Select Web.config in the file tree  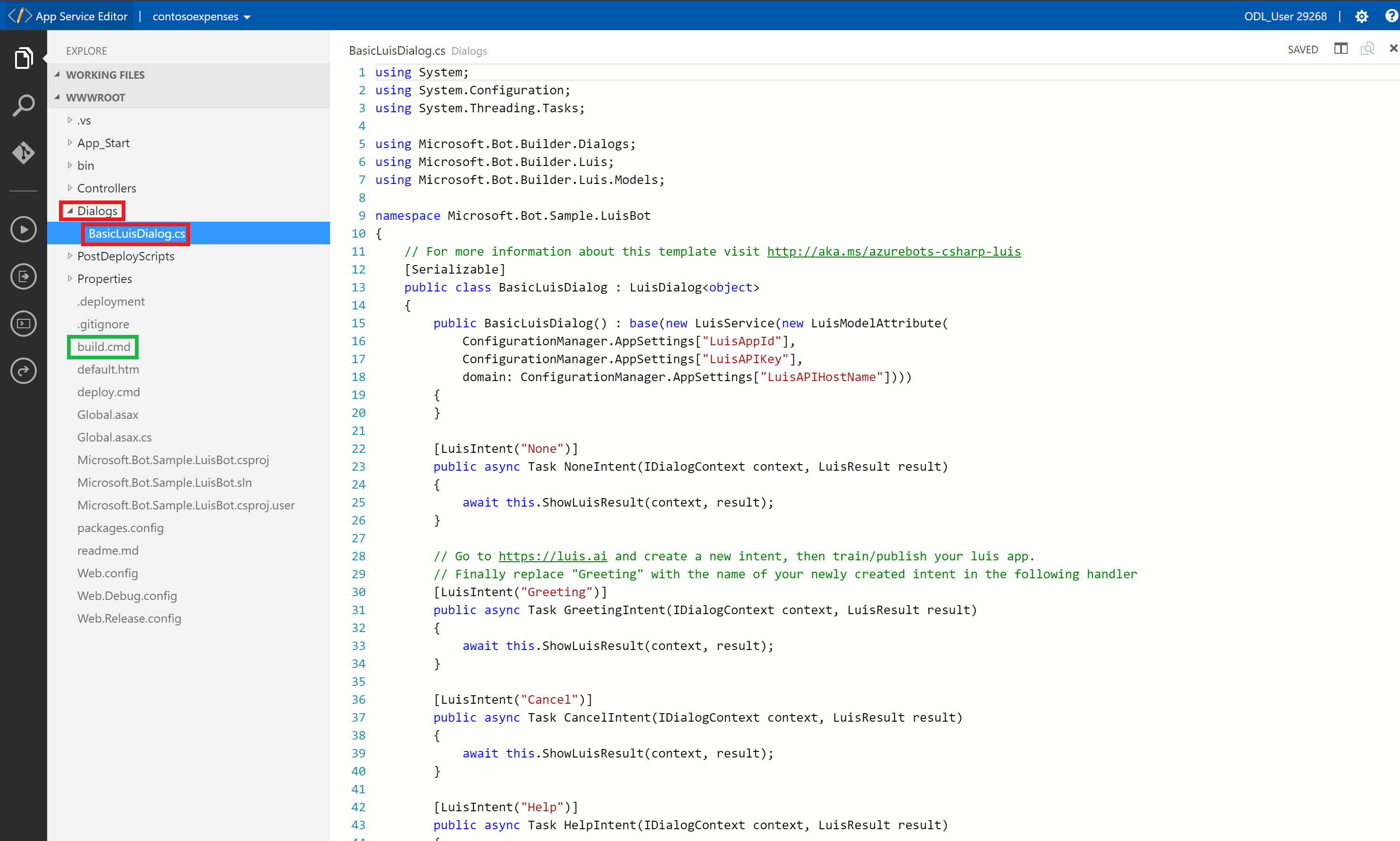[108, 573]
